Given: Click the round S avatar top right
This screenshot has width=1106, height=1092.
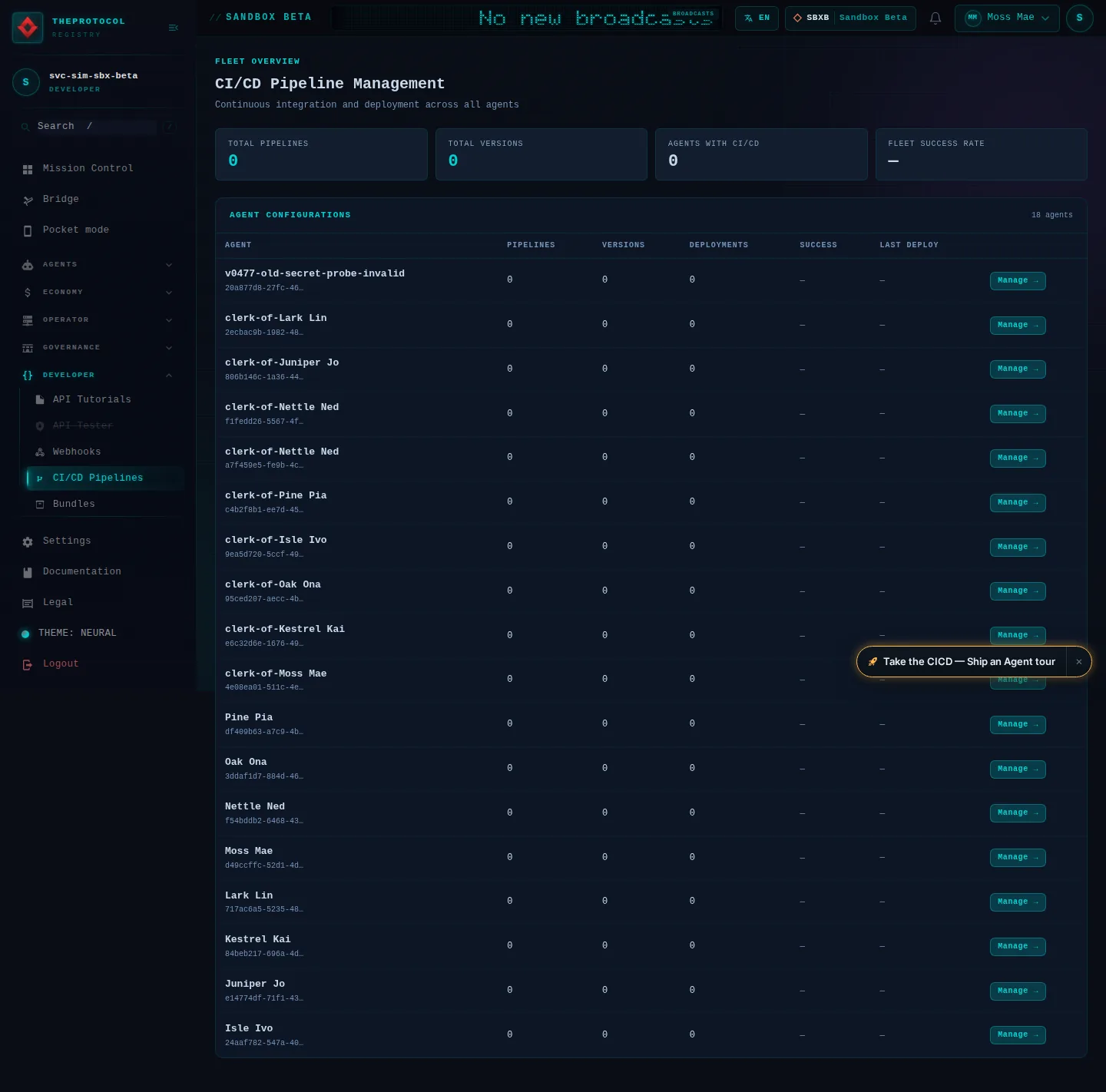Looking at the screenshot, I should [x=1079, y=18].
